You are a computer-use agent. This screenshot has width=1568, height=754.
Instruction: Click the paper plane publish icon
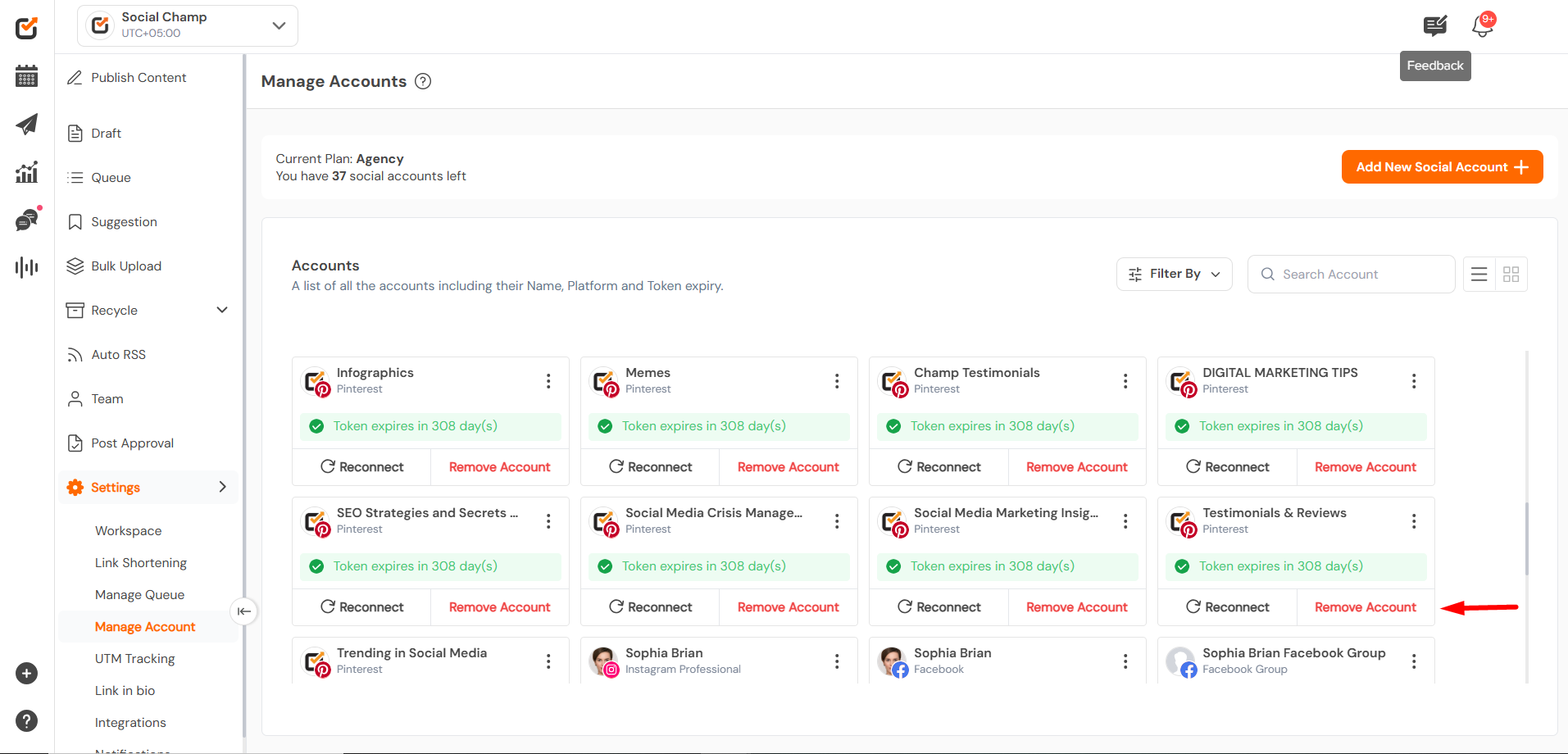click(x=26, y=125)
